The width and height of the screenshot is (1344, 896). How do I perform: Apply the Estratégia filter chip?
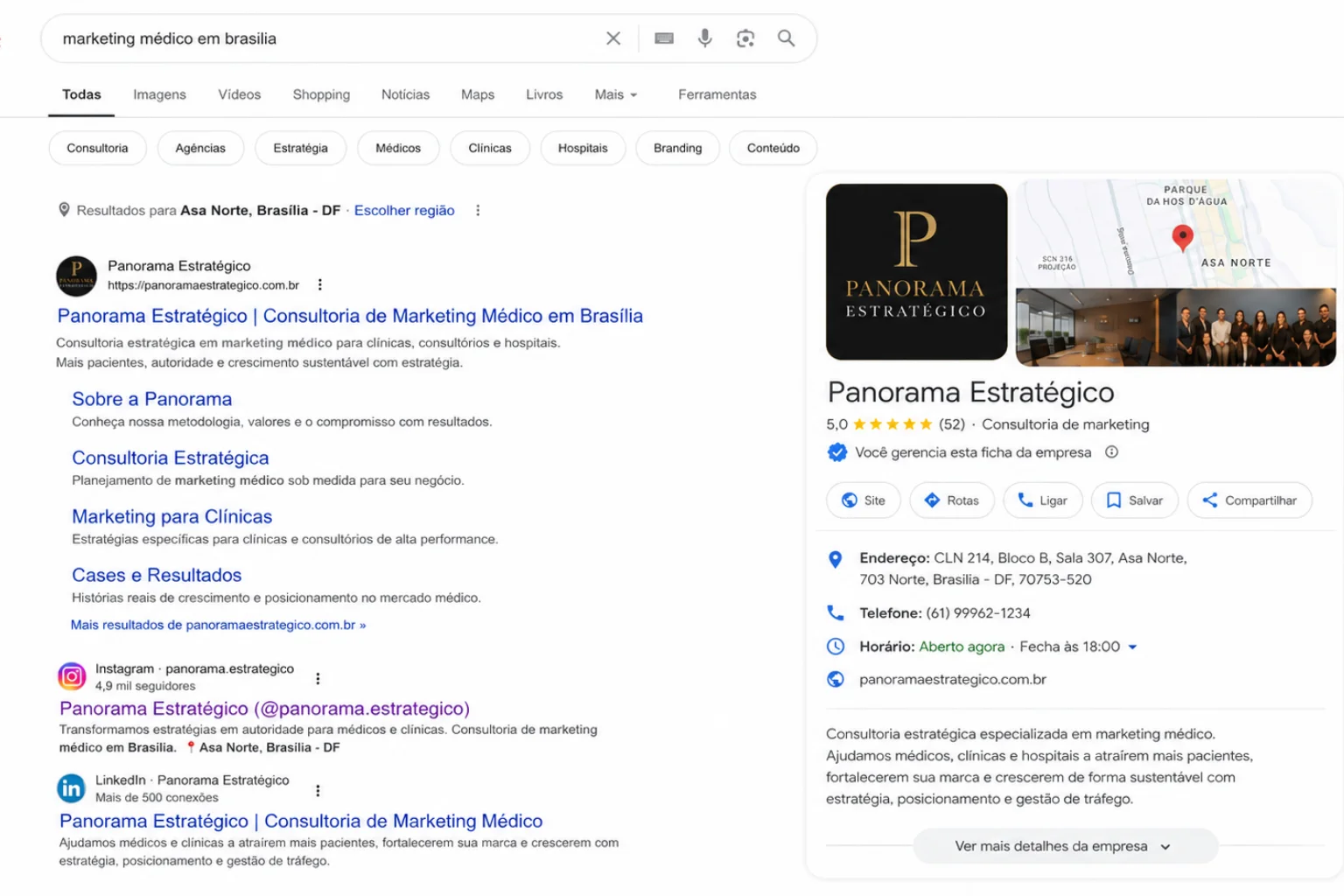click(x=300, y=148)
